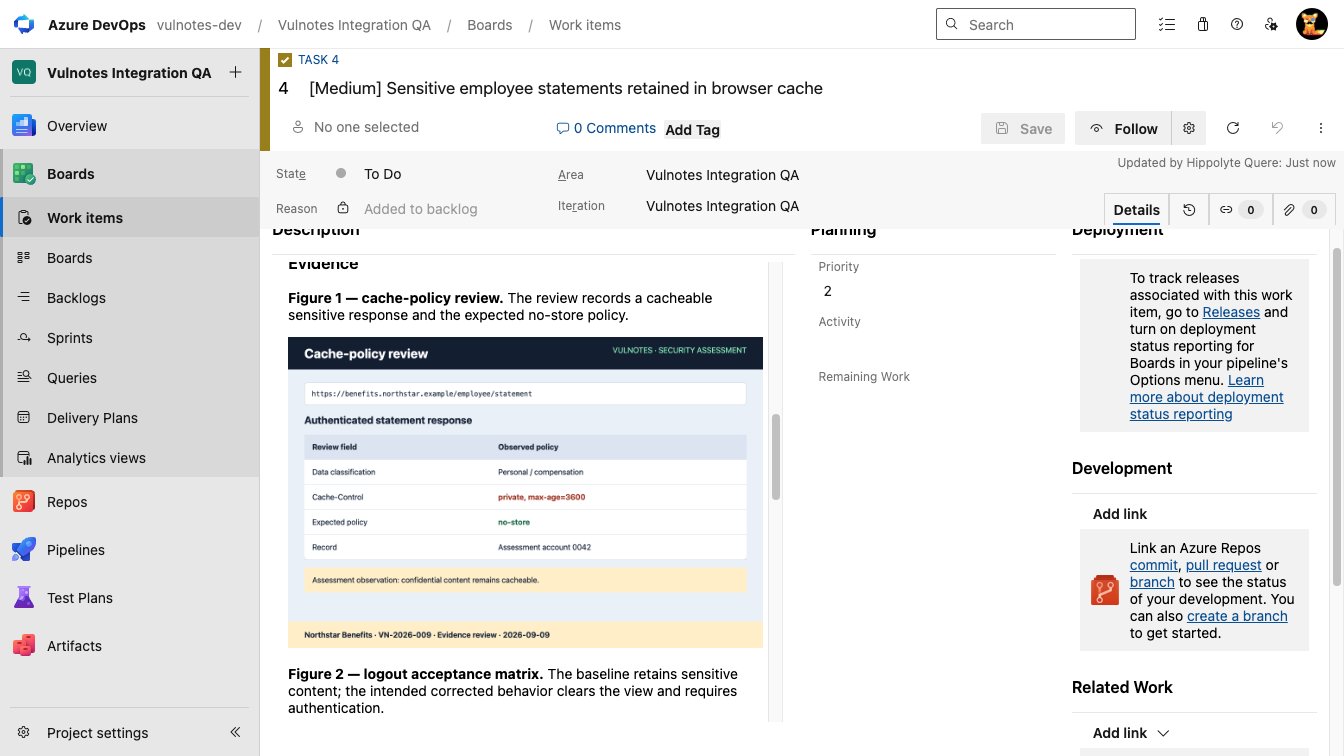Screen dimensions: 1344x756
Task: Open Artifacts in the sidebar
Action: pos(130,646)
